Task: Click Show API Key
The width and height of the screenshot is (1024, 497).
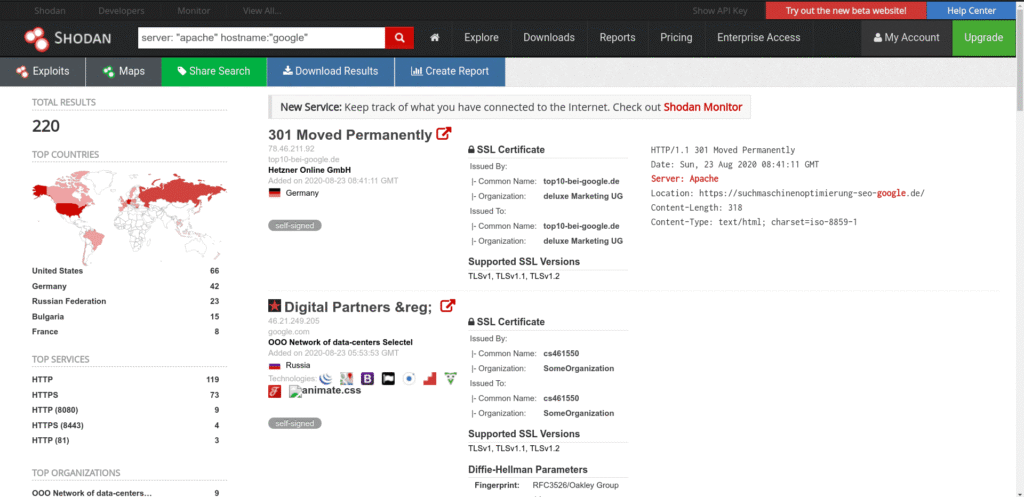Action: point(720,10)
